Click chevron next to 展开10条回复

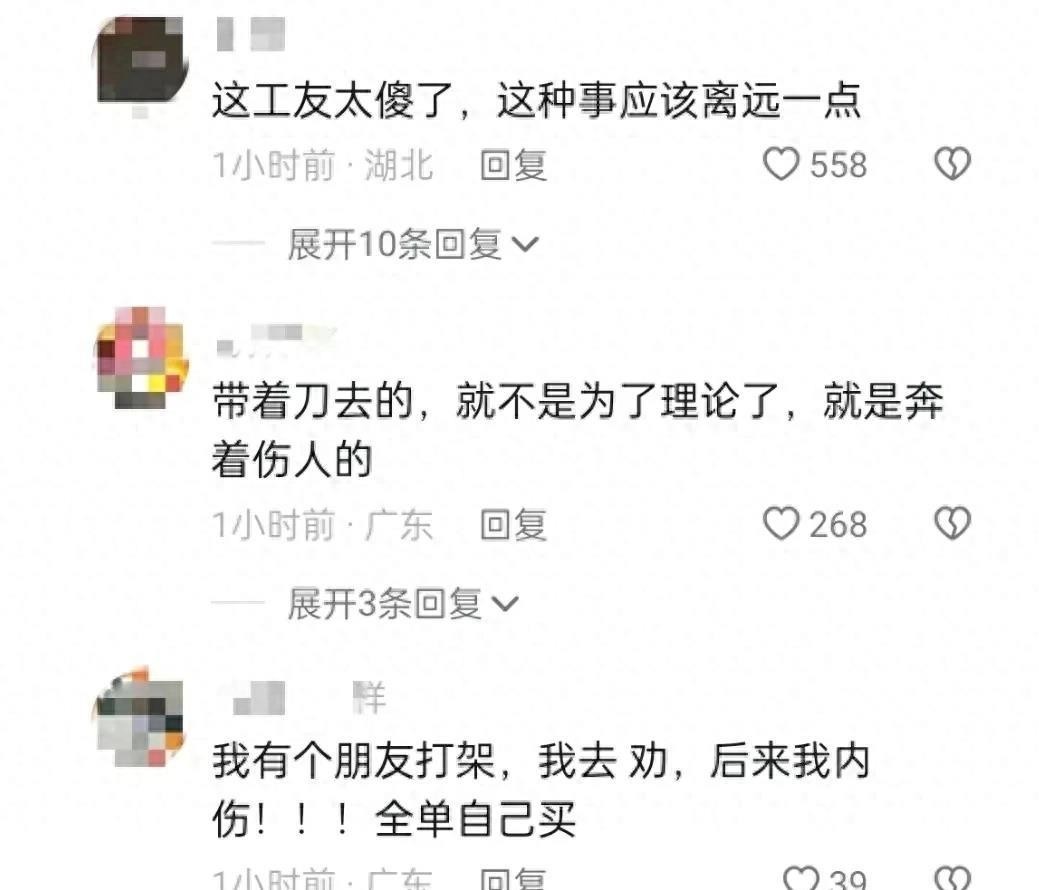click(x=525, y=245)
